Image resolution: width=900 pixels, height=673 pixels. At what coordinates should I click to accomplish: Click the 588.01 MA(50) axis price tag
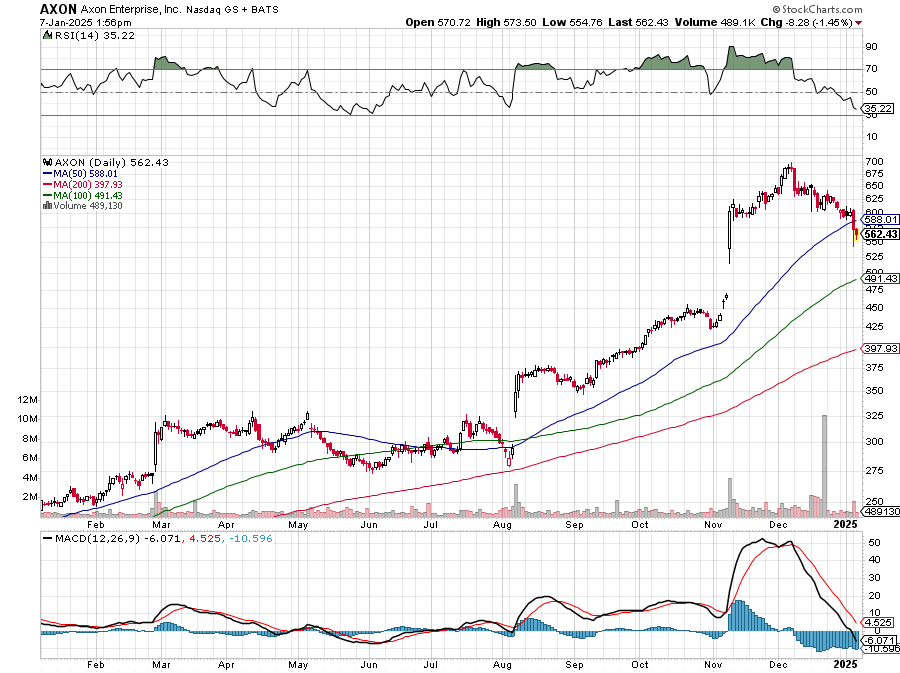pyautogui.click(x=880, y=219)
